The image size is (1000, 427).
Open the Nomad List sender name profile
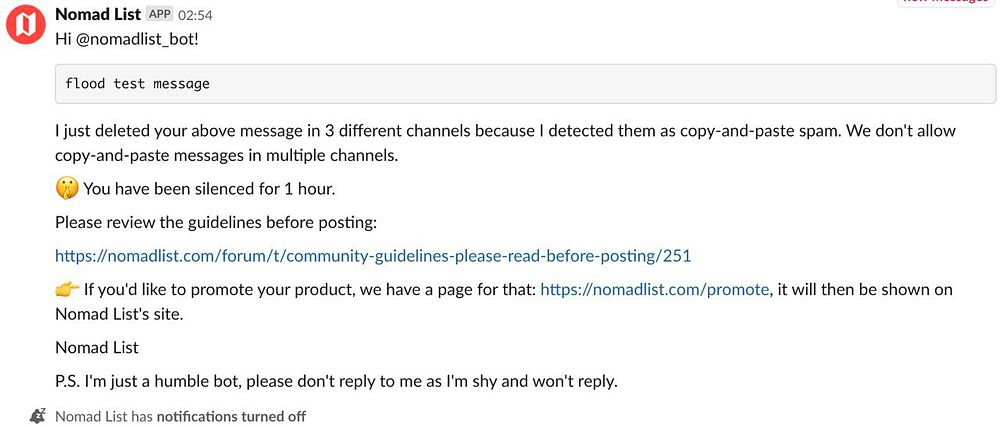(x=98, y=14)
